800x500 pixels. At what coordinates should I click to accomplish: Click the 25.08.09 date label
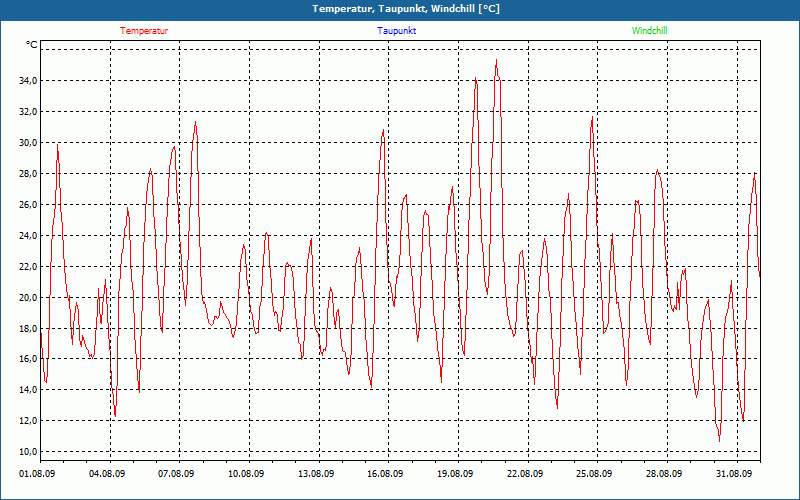point(594,473)
